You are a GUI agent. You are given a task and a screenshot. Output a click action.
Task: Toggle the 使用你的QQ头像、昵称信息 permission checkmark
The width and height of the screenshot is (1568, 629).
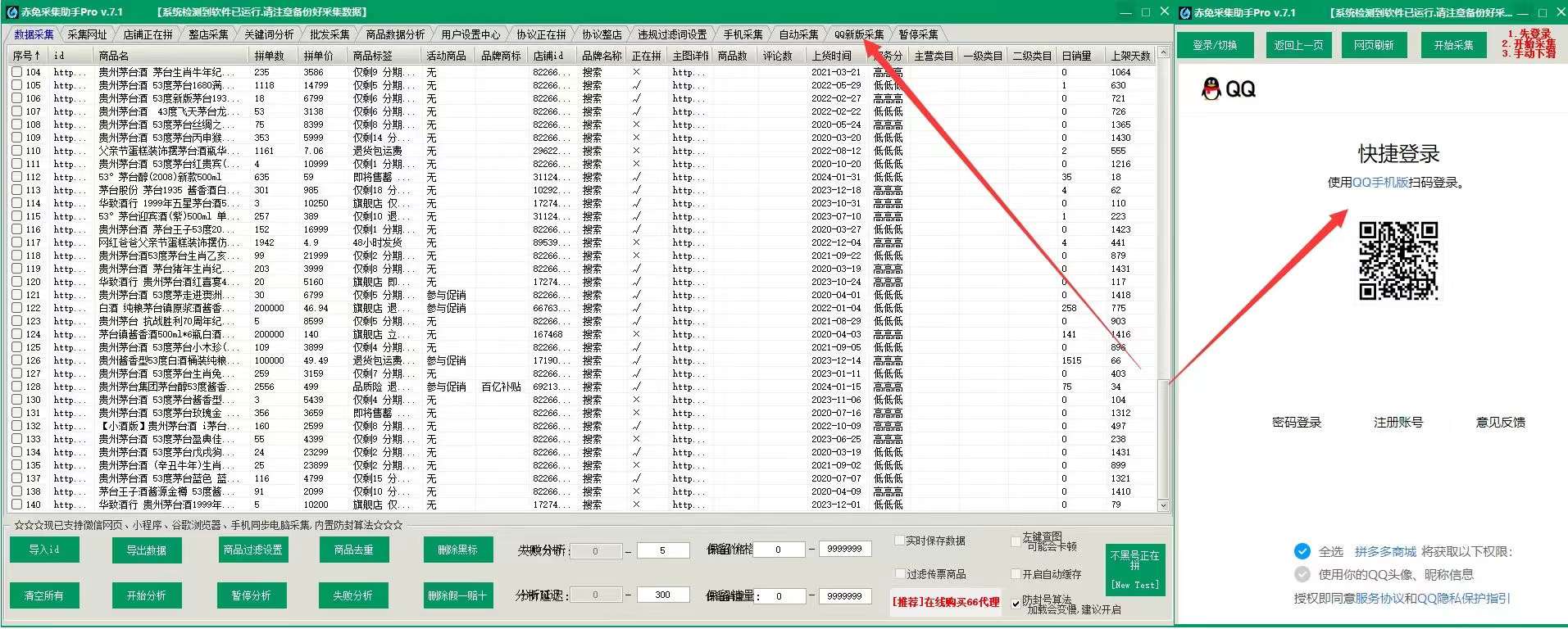[1302, 574]
